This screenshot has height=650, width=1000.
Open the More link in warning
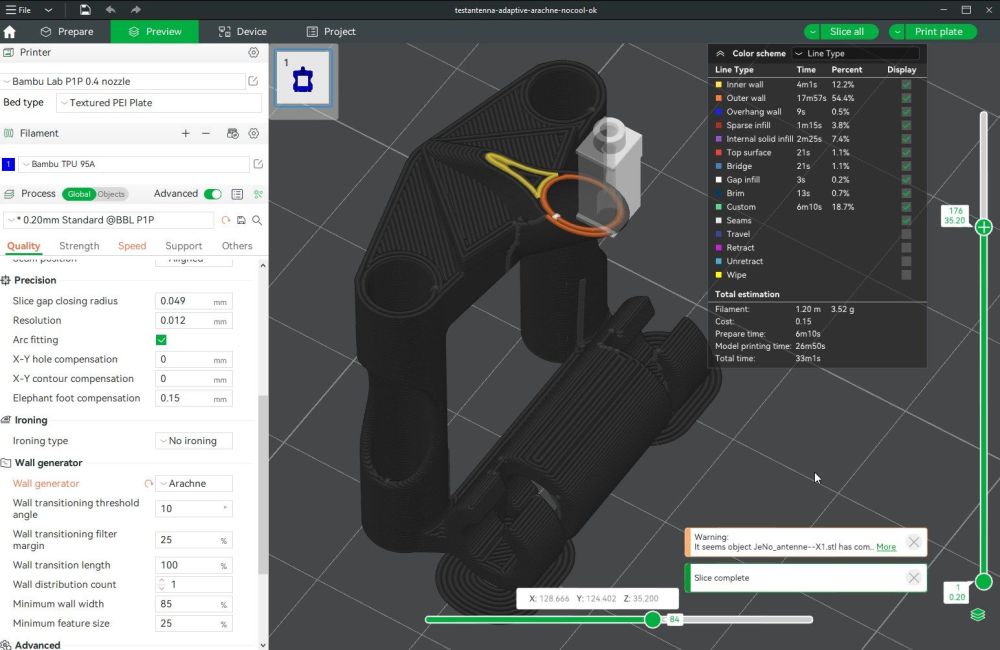(x=886, y=547)
